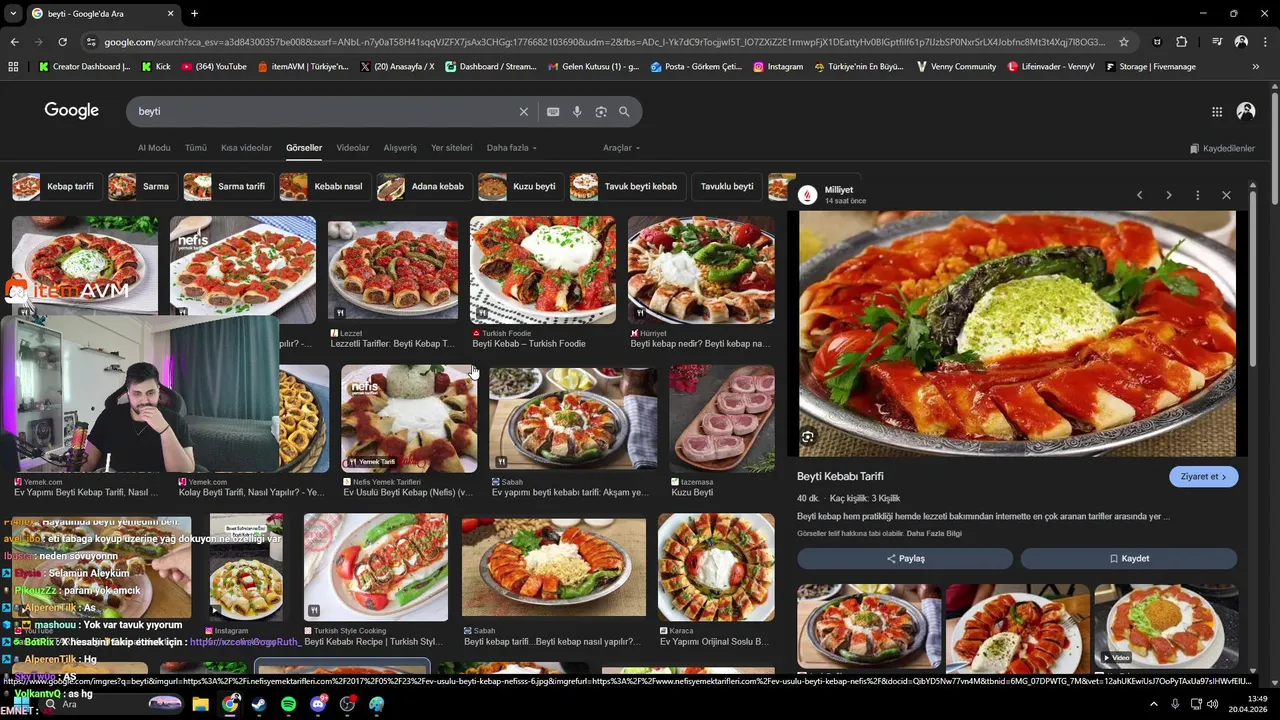Open the Chrome apps shortcut in bookmarks bar
This screenshot has width=1280, height=720.
point(13,67)
